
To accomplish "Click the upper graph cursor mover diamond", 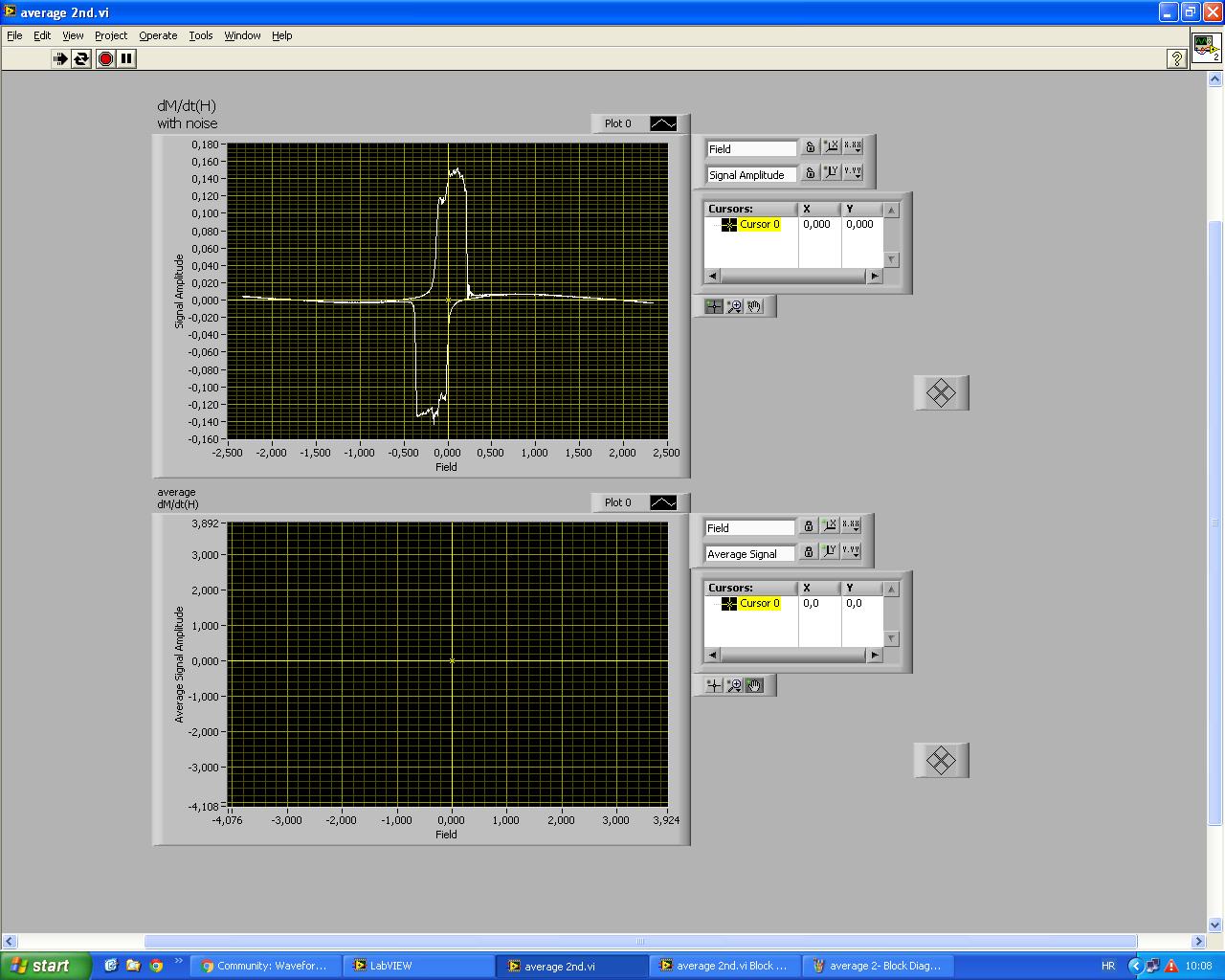I will point(942,392).
